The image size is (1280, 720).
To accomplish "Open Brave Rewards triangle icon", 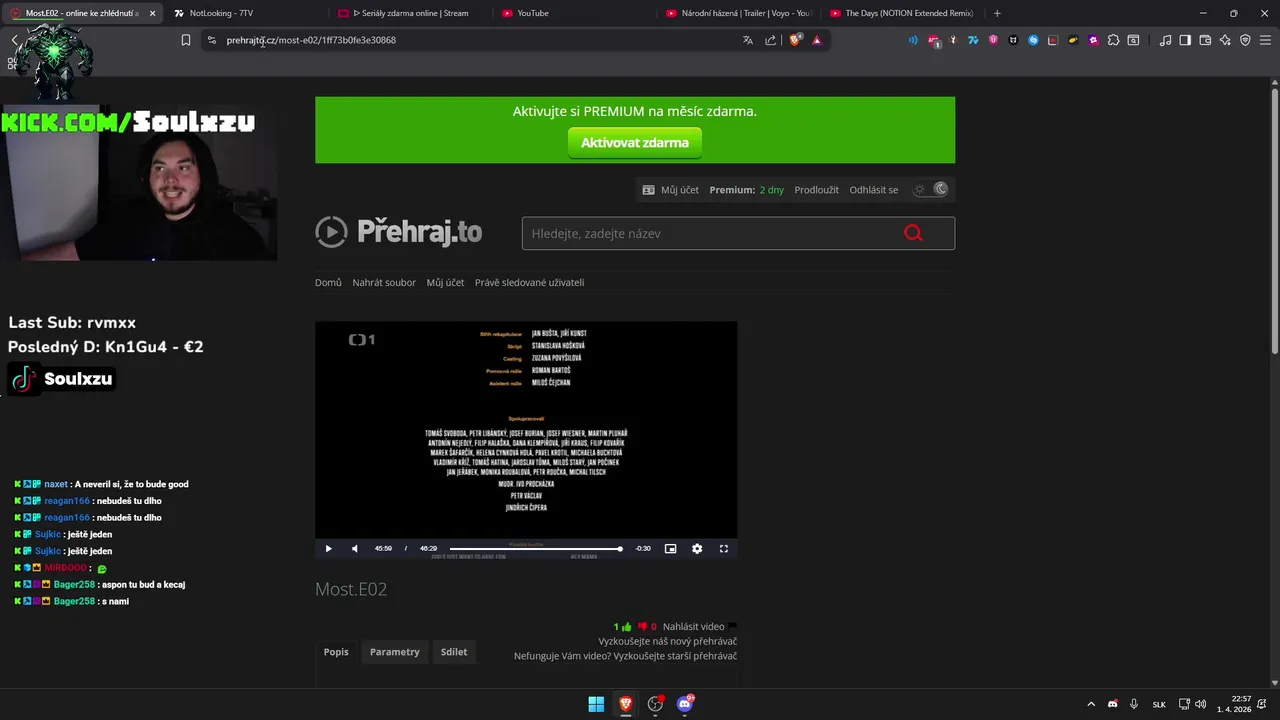I will click(x=817, y=40).
